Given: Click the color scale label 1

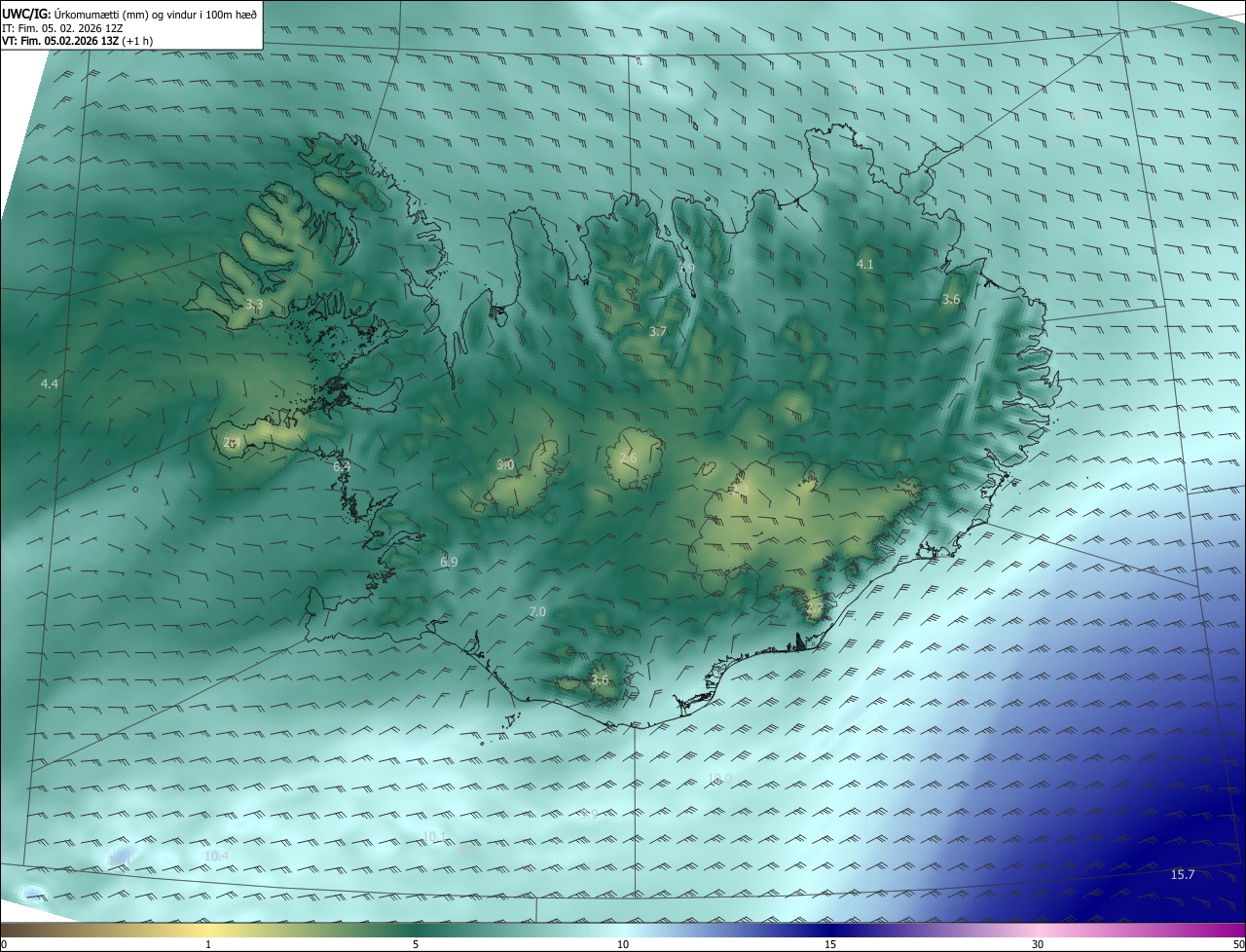Looking at the screenshot, I should point(208,945).
